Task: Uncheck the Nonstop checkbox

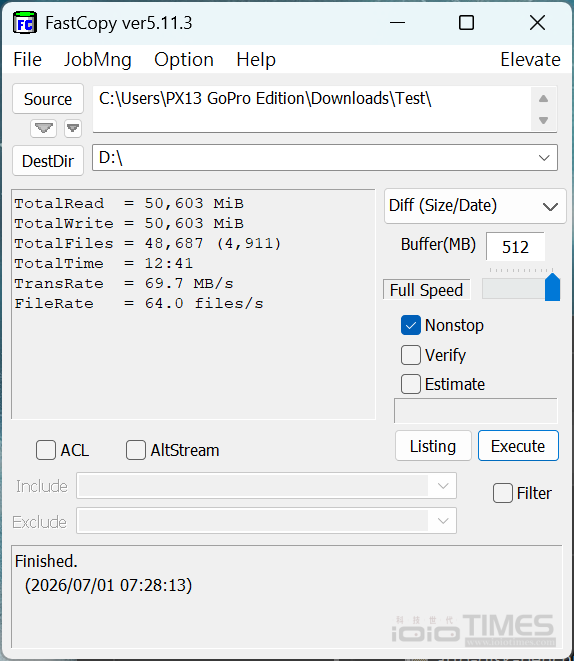Action: [x=410, y=325]
